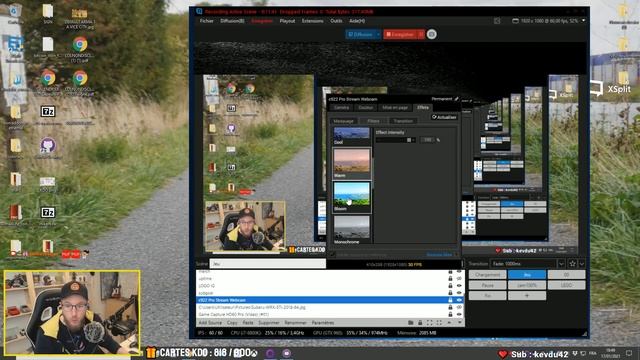Image resolution: width=640 pixels, height=360 pixels.
Task: Toggle visibility eye of Game Capture source
Action: point(459,314)
